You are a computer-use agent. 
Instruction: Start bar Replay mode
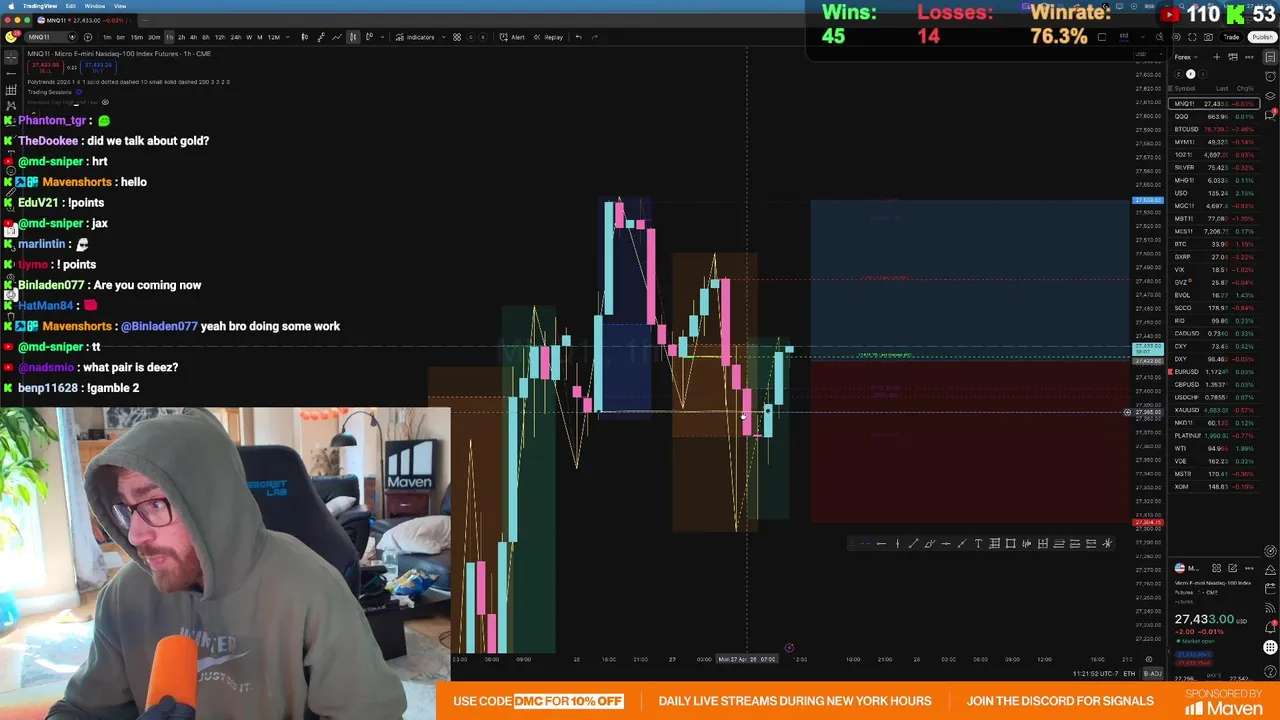coord(548,37)
